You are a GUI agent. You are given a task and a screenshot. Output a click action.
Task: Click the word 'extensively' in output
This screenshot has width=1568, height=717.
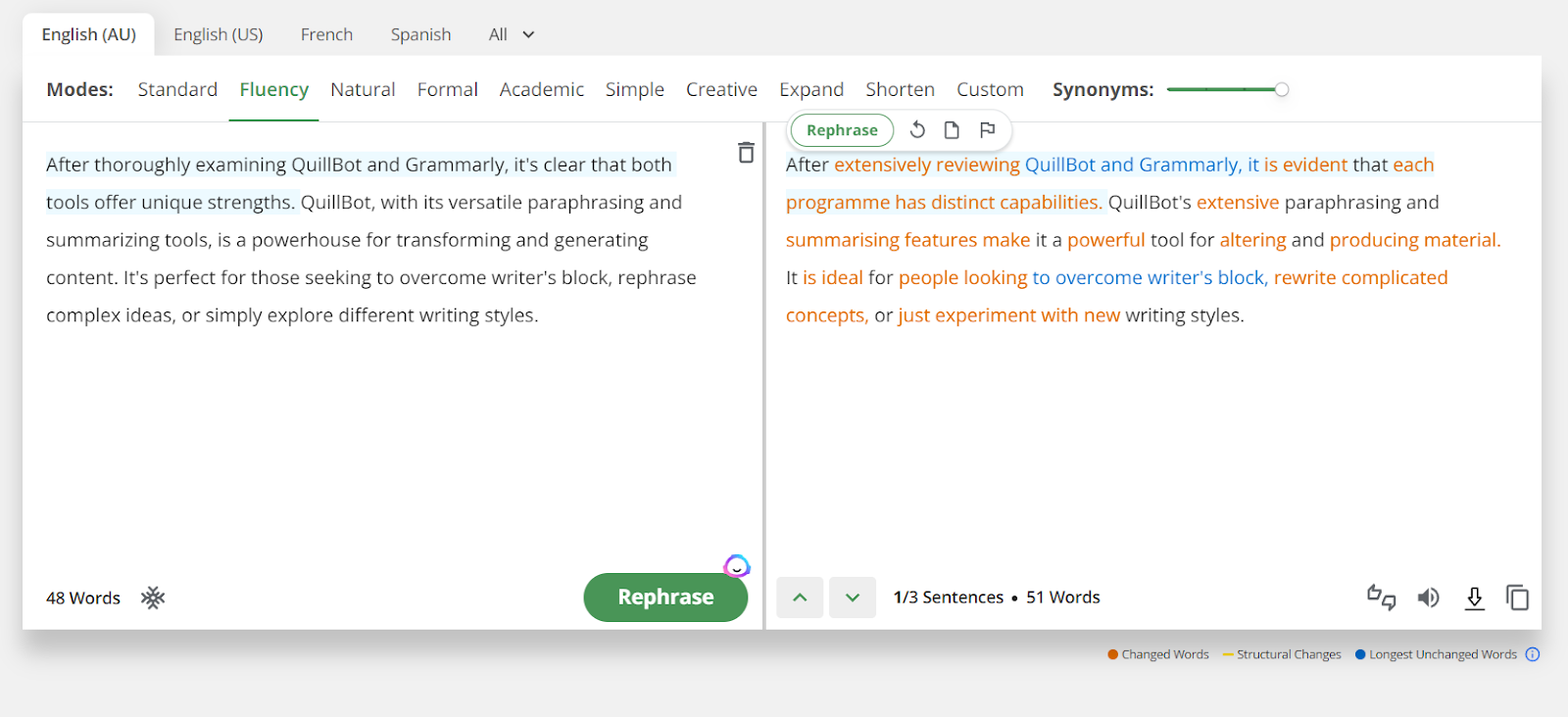882,165
